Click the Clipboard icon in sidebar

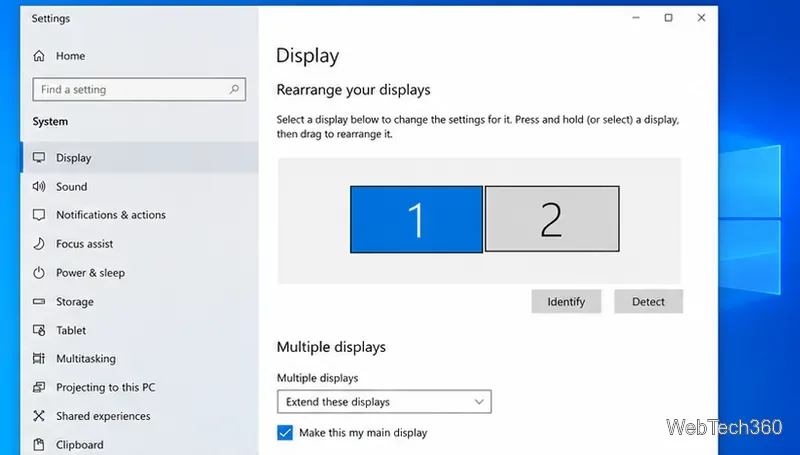39,444
